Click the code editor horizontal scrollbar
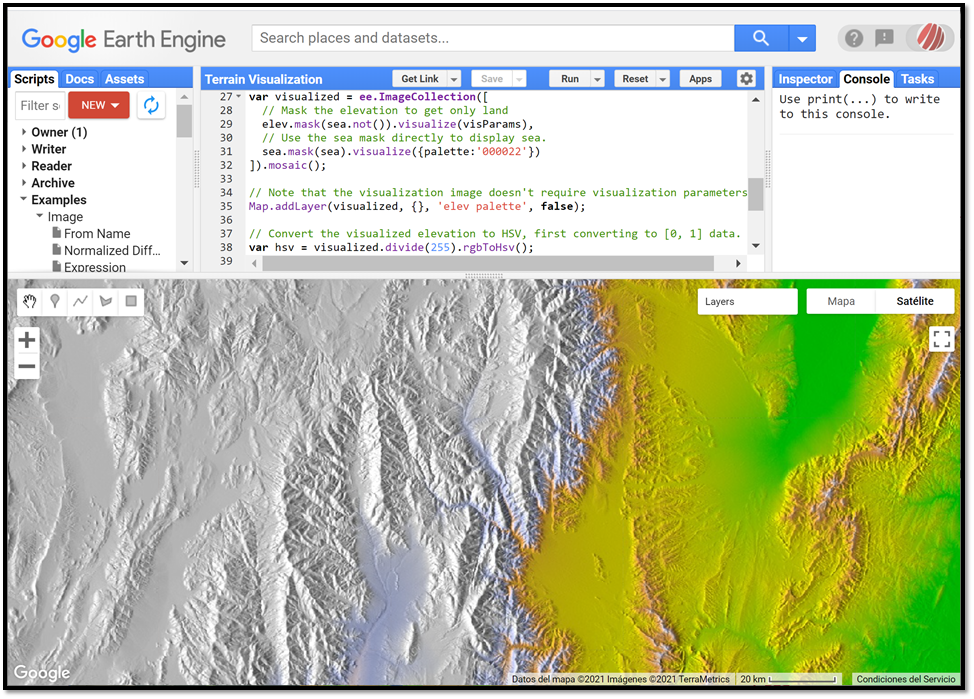Viewport: 974px width, 699px height. point(488,263)
